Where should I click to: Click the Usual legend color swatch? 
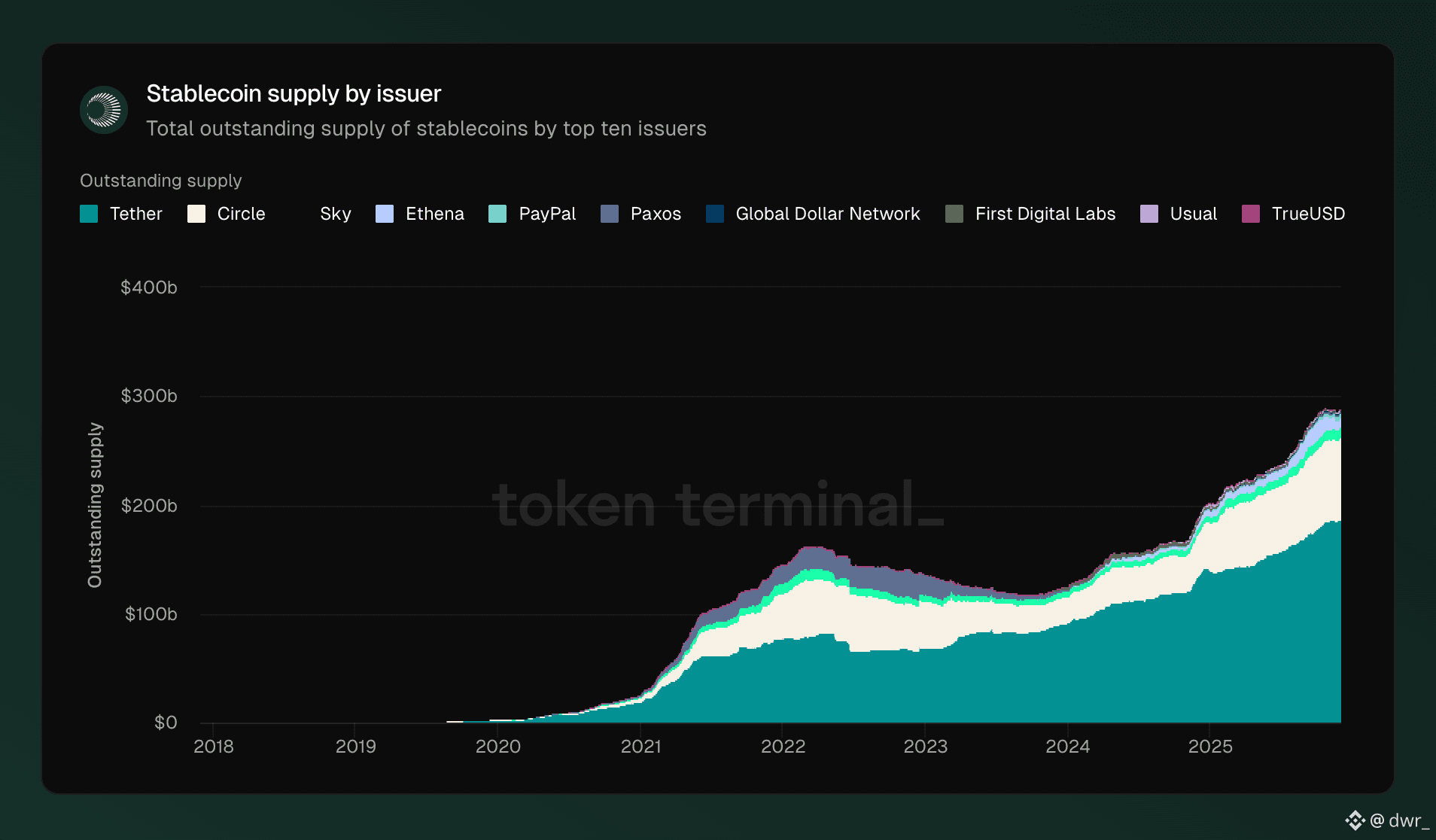[x=1149, y=214]
